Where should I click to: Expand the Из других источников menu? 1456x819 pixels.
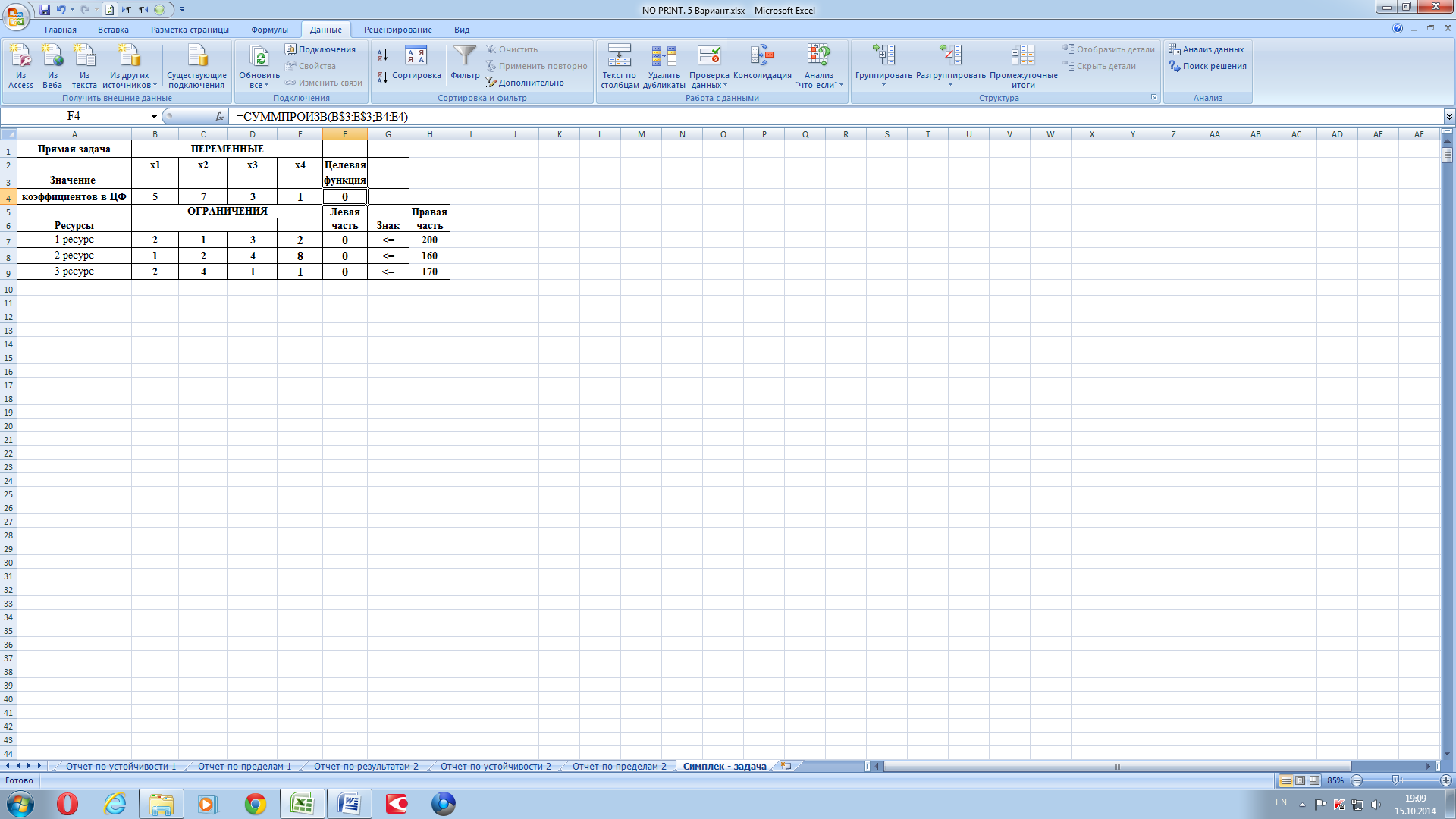click(129, 67)
